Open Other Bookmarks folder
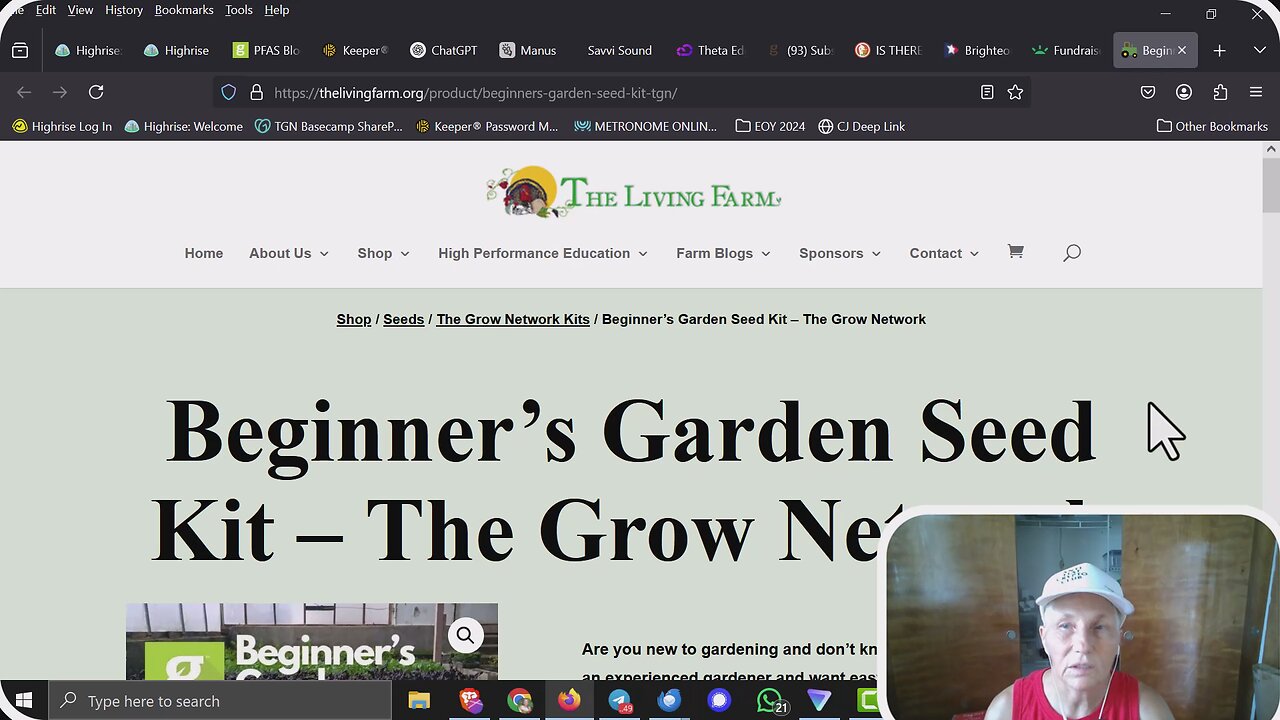The width and height of the screenshot is (1280, 720). click(1212, 126)
